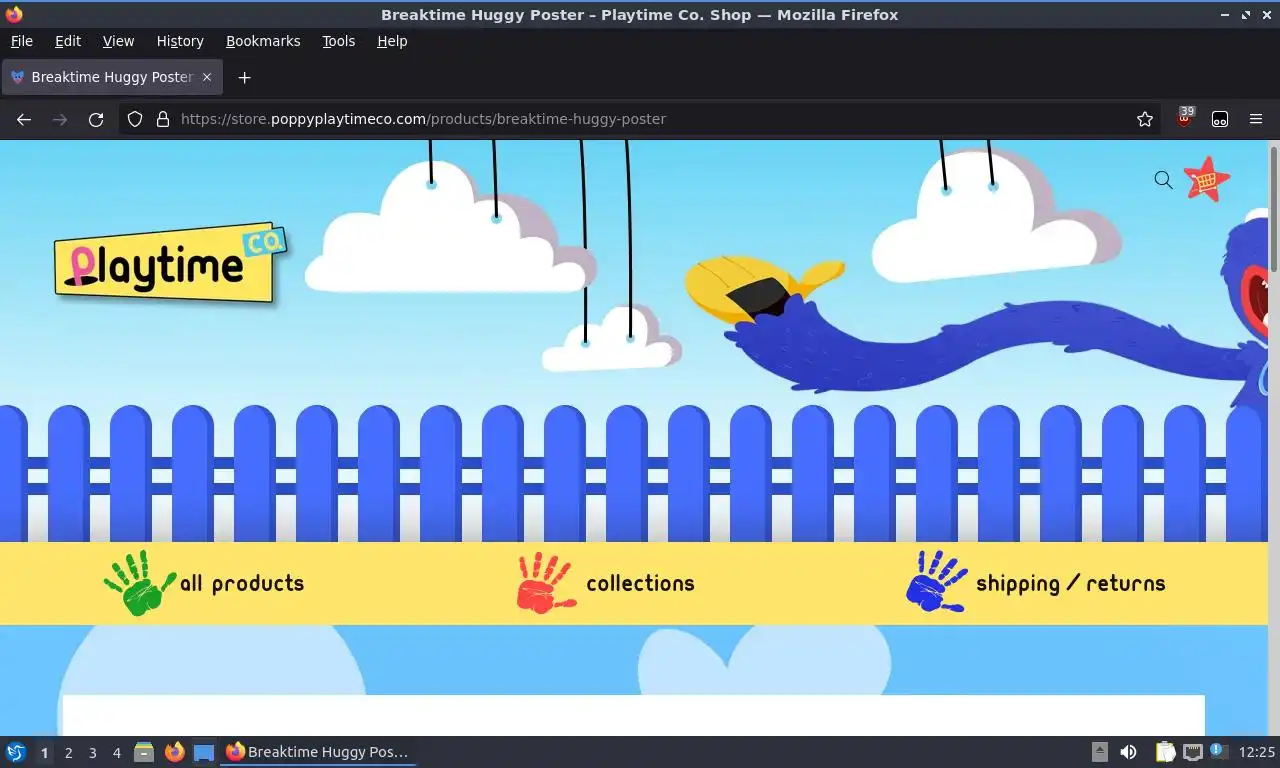Screen dimensions: 1280x768
Task: Open the volume speaker tray icon
Action: click(x=1128, y=752)
